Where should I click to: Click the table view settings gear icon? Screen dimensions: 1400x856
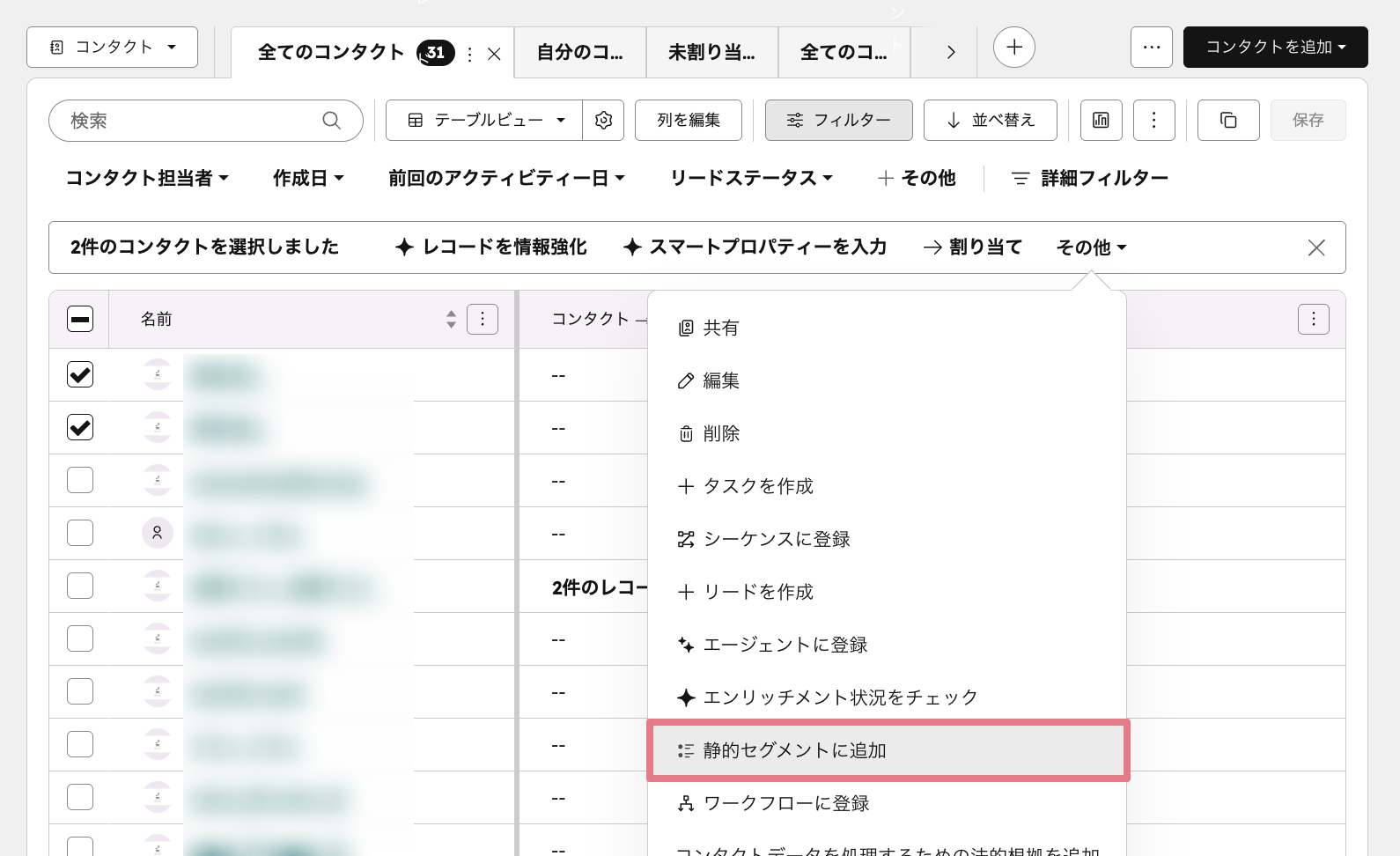[x=603, y=121]
